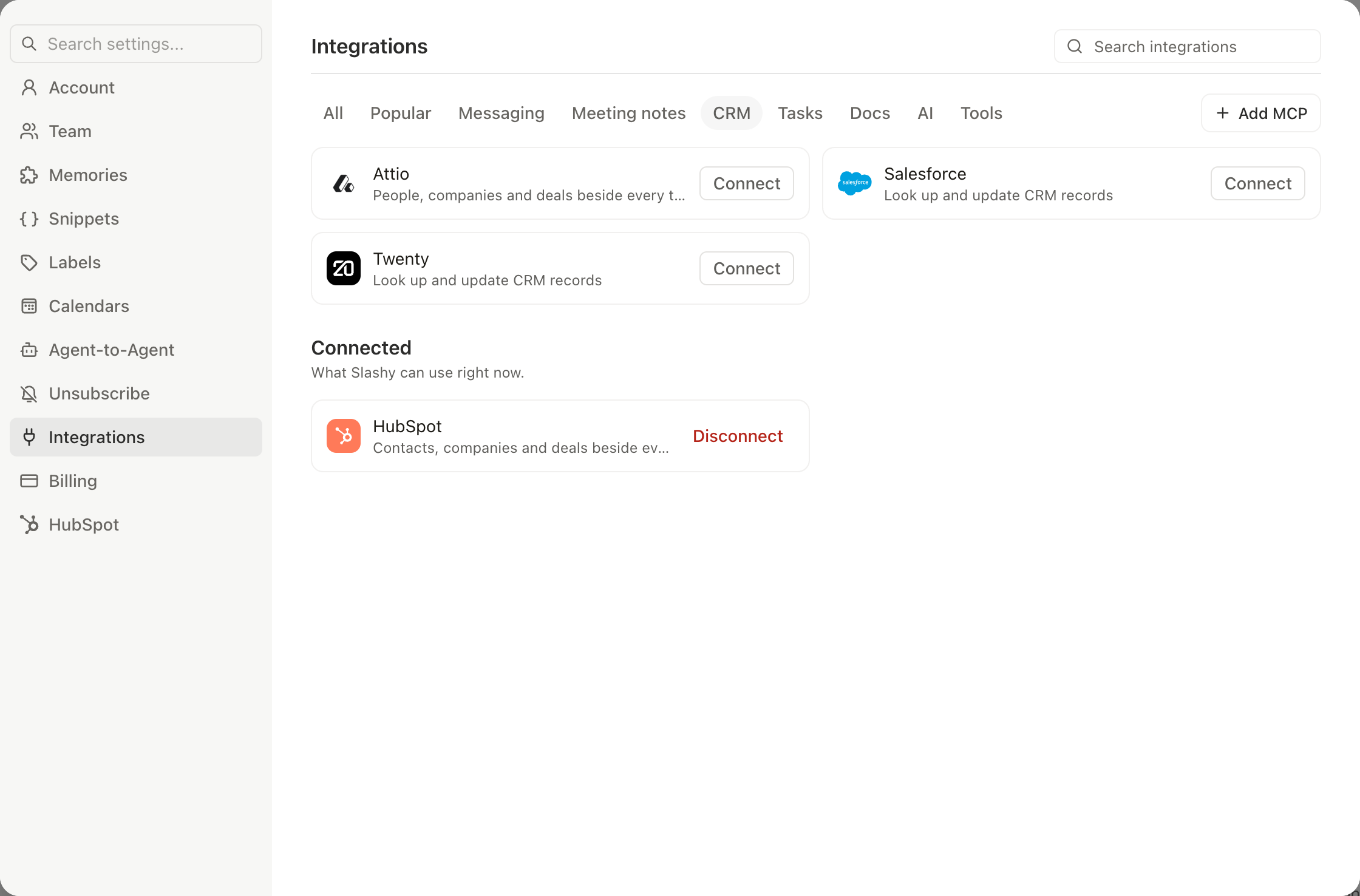Image resolution: width=1360 pixels, height=896 pixels.
Task: Switch to the Popular tab
Action: pos(401,113)
